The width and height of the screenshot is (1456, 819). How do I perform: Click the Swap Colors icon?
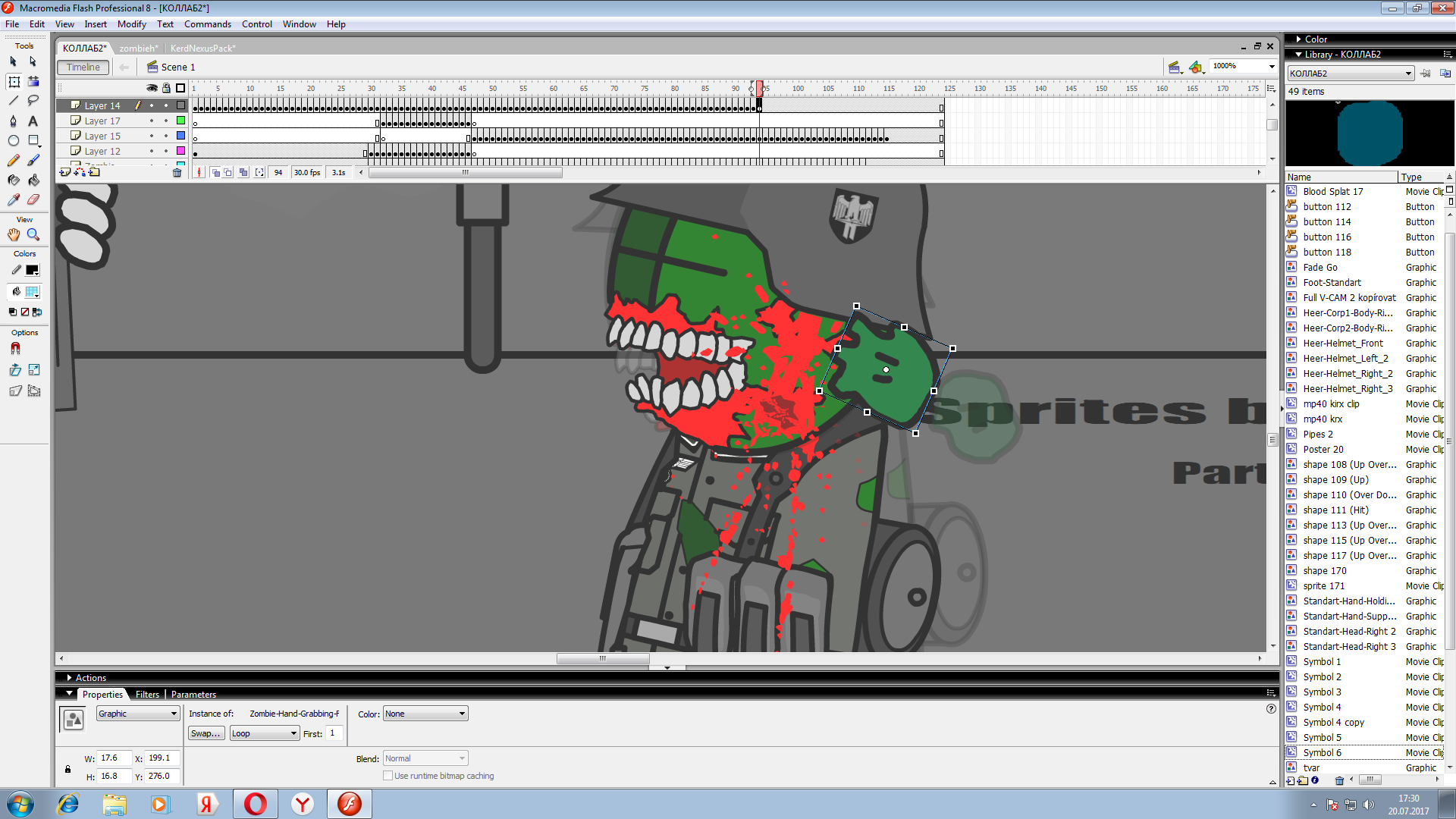tap(37, 312)
